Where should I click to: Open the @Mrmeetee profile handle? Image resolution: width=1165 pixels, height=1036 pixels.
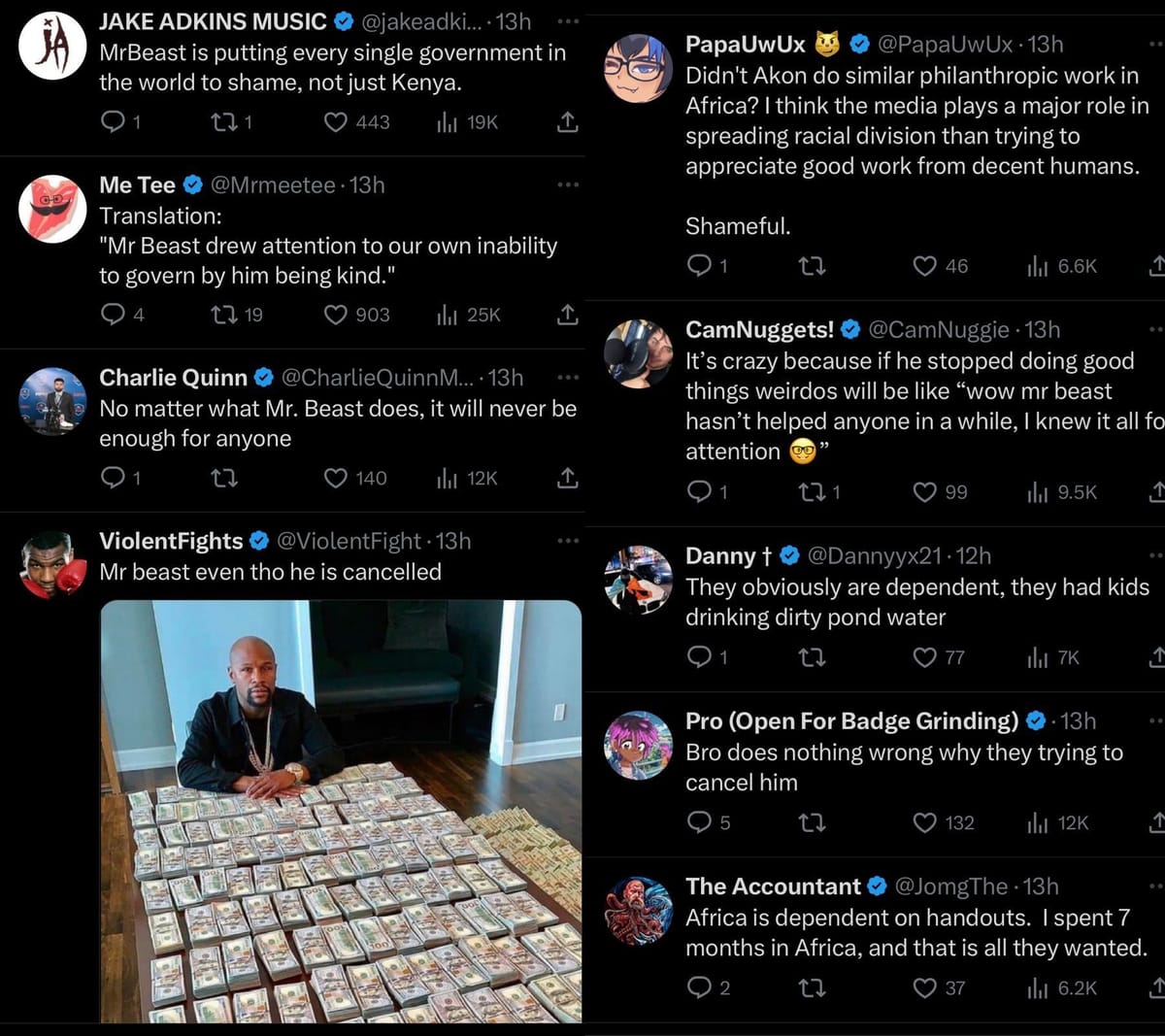click(273, 184)
